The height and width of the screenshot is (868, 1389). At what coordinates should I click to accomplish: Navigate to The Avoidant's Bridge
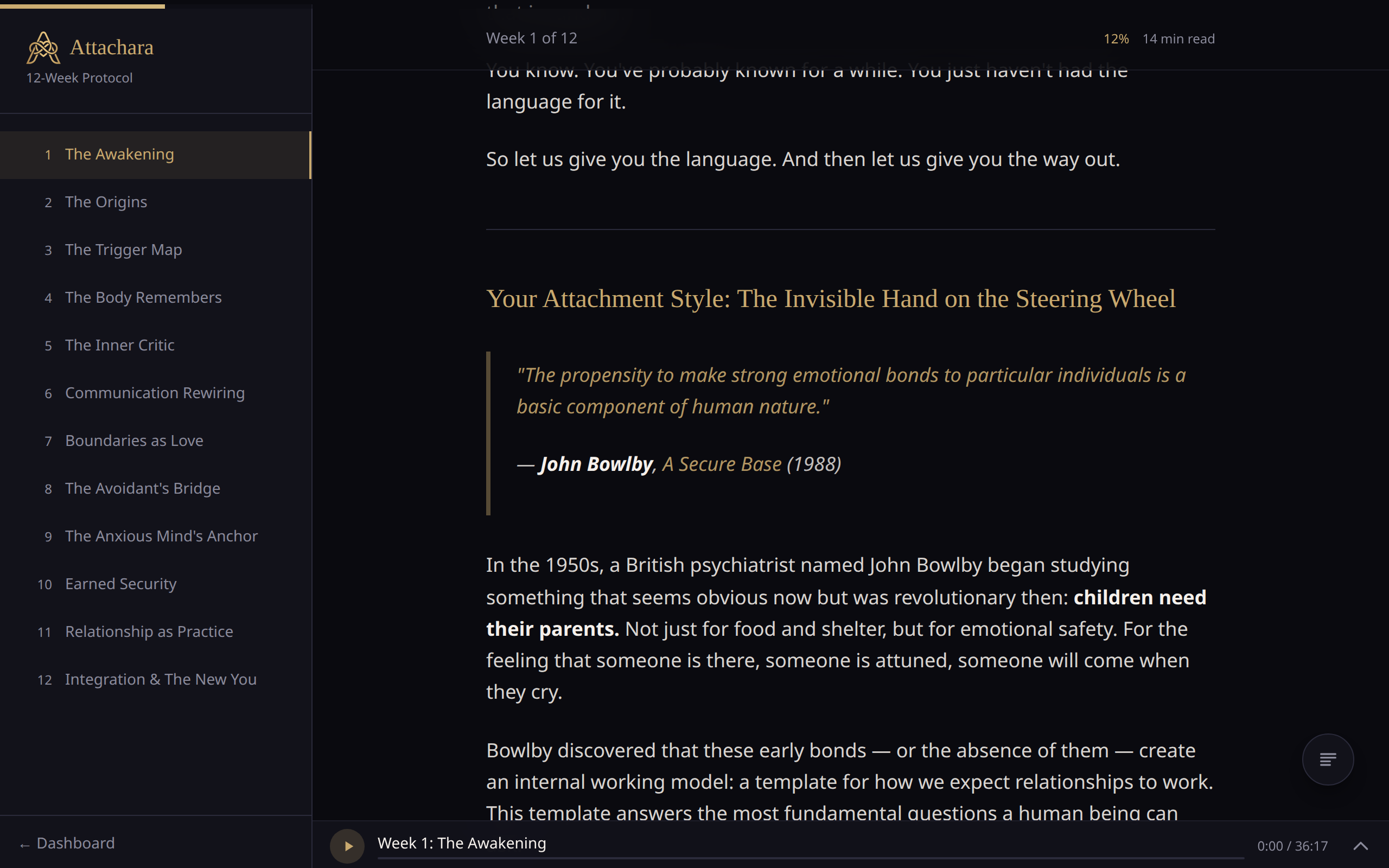click(x=142, y=488)
